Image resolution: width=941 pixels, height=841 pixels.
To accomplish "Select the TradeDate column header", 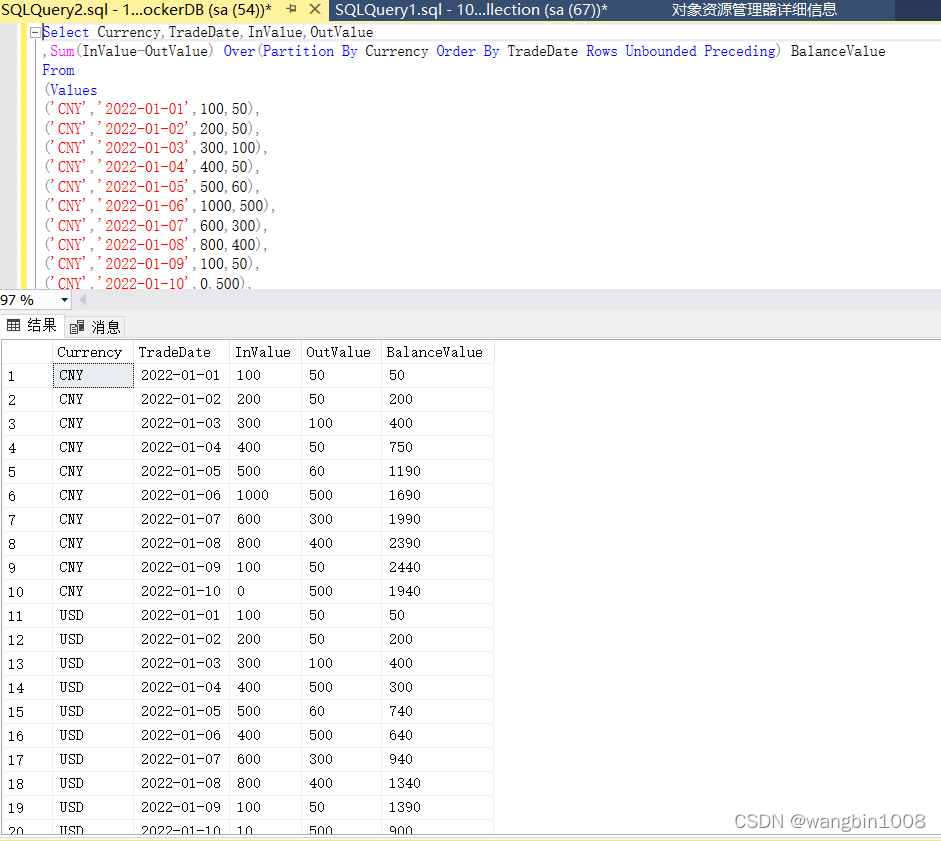I will pos(181,352).
